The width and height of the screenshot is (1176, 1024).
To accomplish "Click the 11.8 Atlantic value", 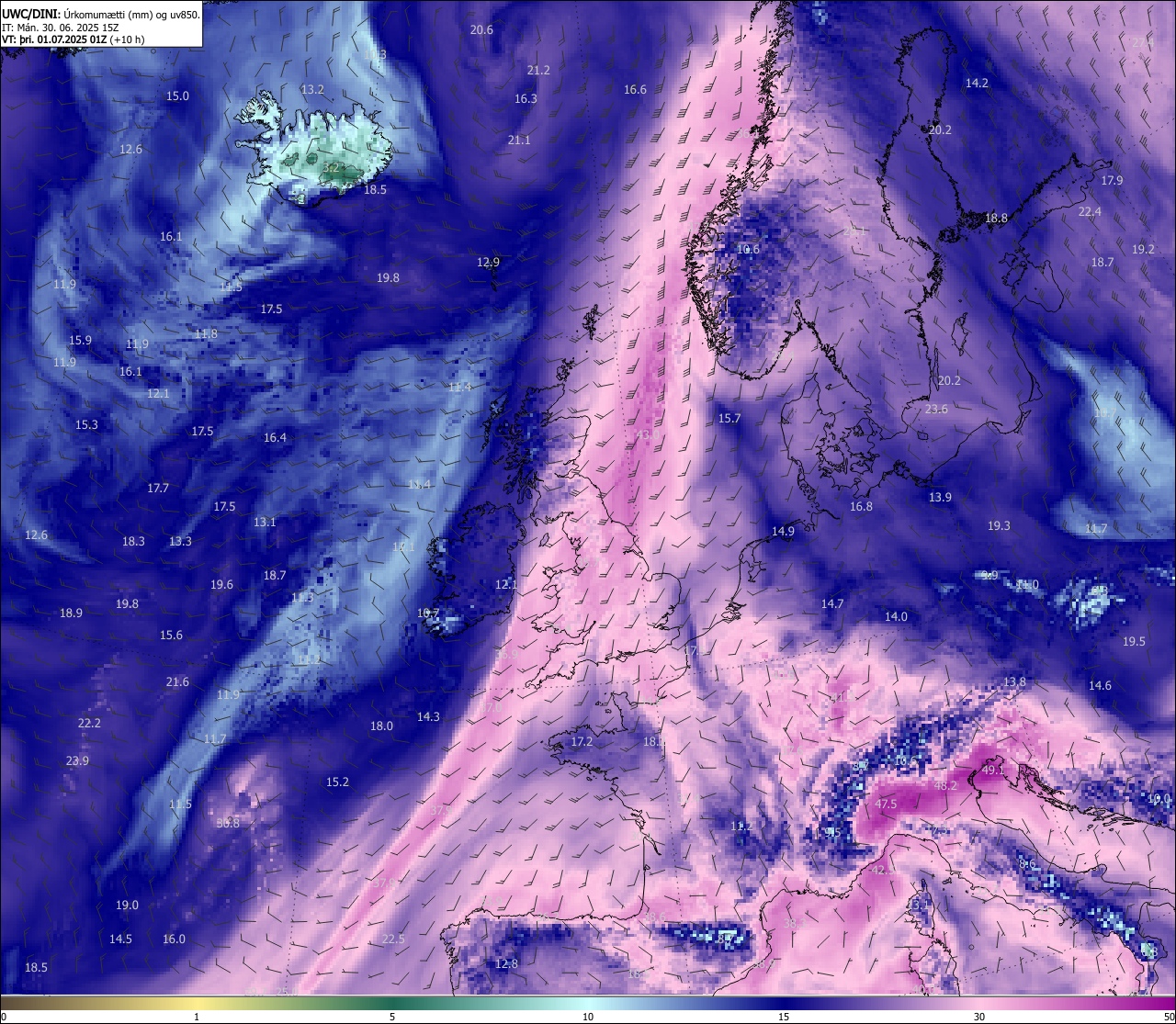I will [x=206, y=334].
